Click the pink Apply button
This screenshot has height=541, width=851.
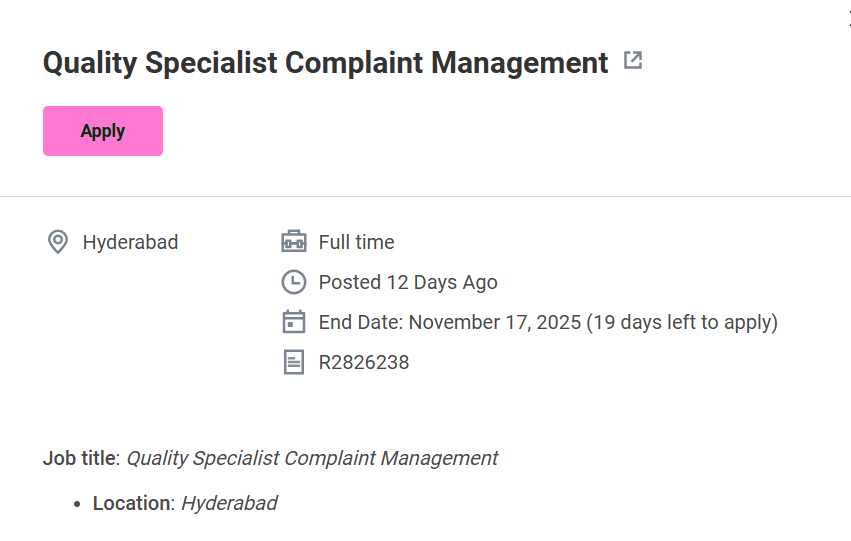click(x=102, y=131)
